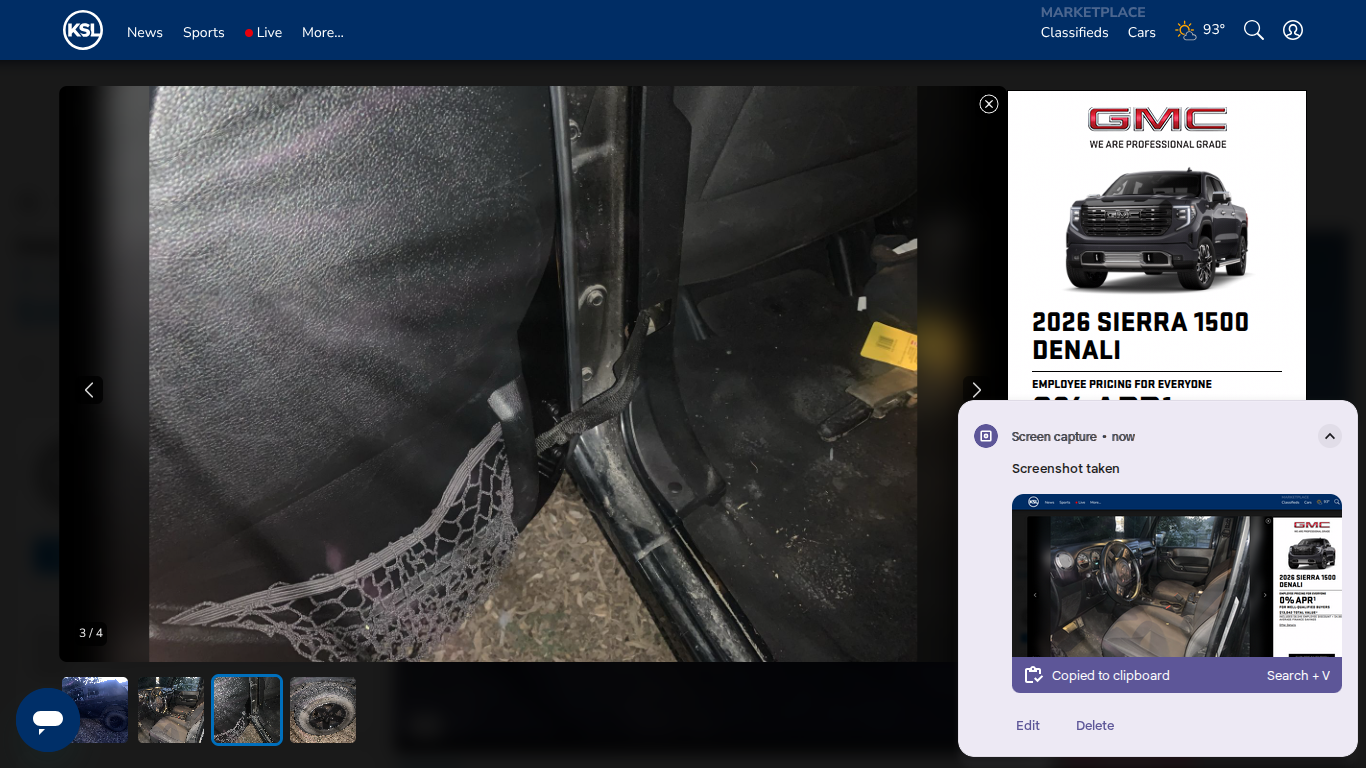This screenshot has width=1366, height=768.
Task: Close the photo gallery viewer
Action: click(x=989, y=104)
